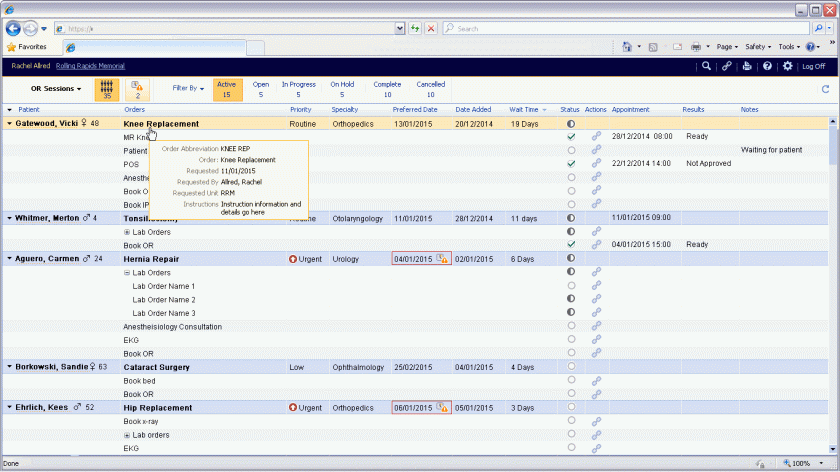This screenshot has height=472, width=840.
Task: Open the OR Sessions dropdown
Action: 56,88
